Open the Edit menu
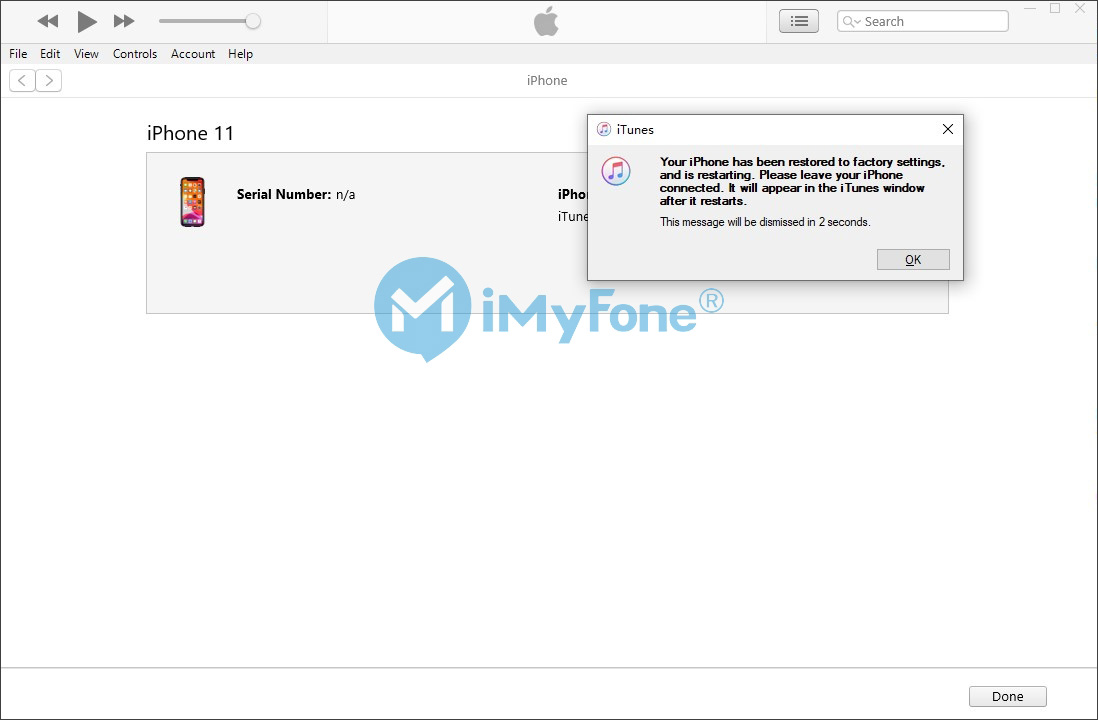The width and height of the screenshot is (1098, 720). (x=50, y=54)
